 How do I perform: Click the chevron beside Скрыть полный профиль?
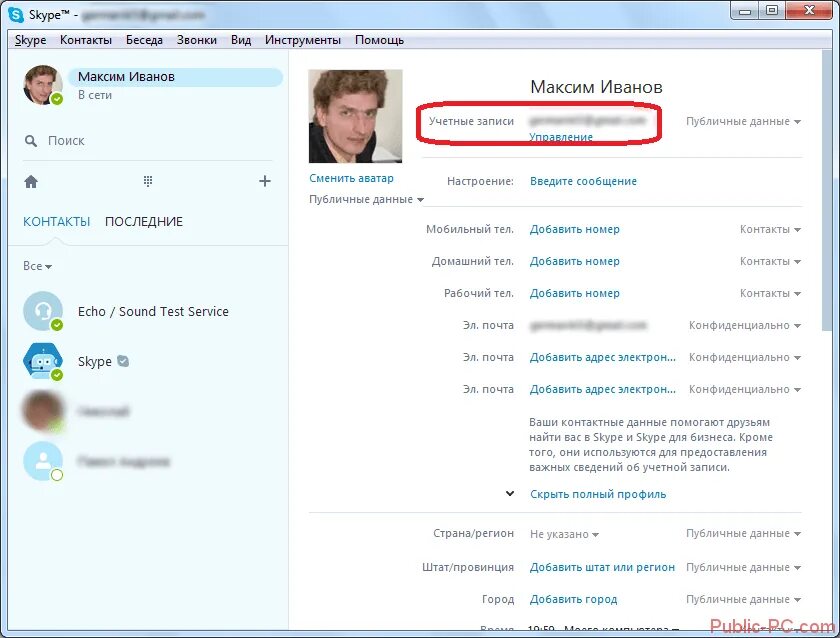coord(510,494)
